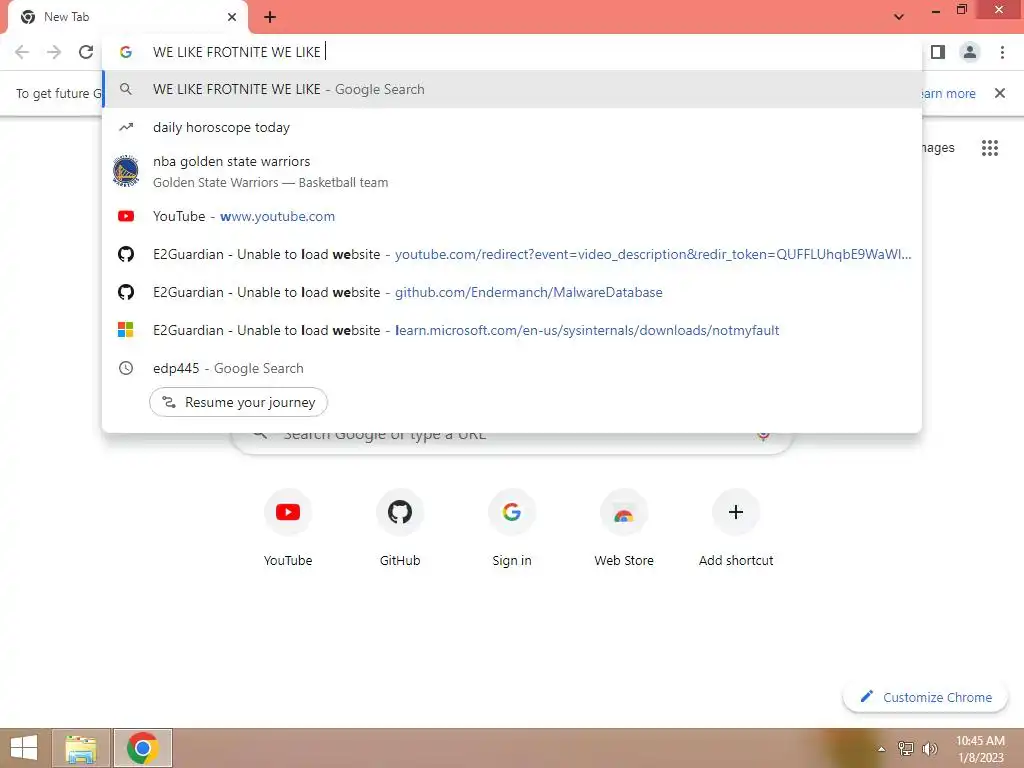Viewport: 1024px width, 768px height.
Task: Open a new tab with the plus button
Action: [270, 18]
